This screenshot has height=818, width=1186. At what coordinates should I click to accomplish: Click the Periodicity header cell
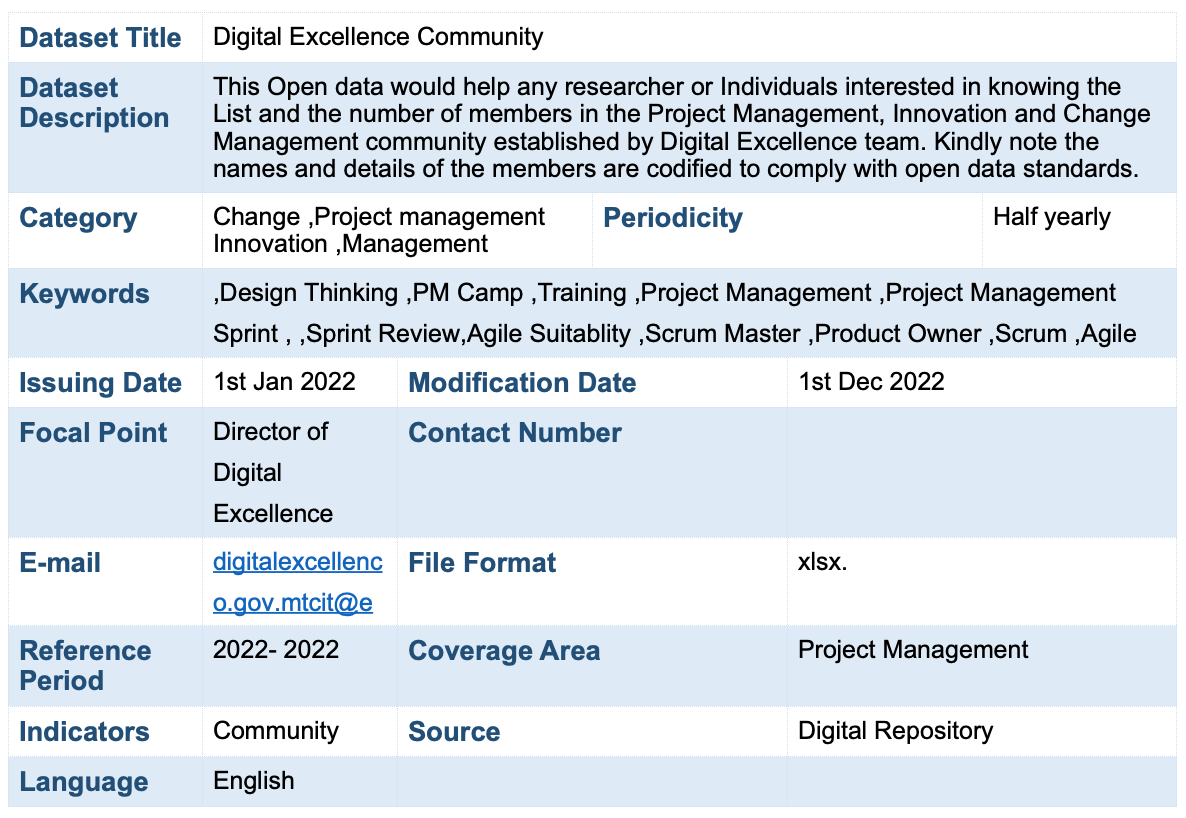[x=673, y=218]
